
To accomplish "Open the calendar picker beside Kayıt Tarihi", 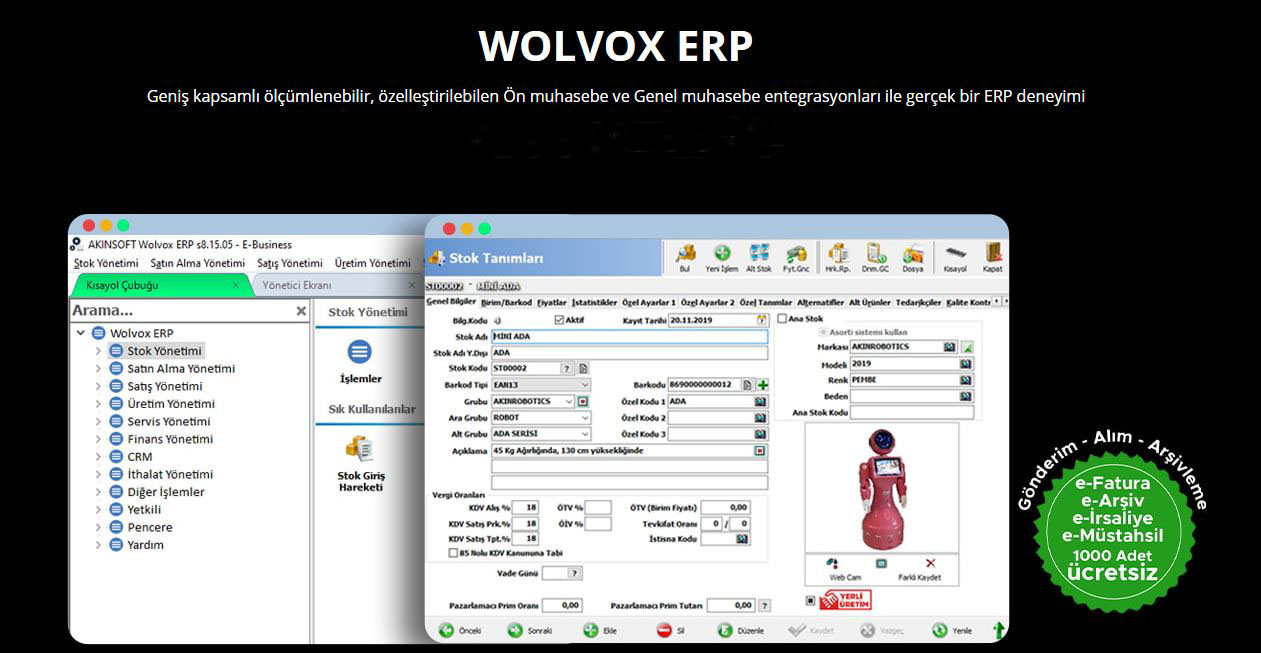I will [x=762, y=320].
